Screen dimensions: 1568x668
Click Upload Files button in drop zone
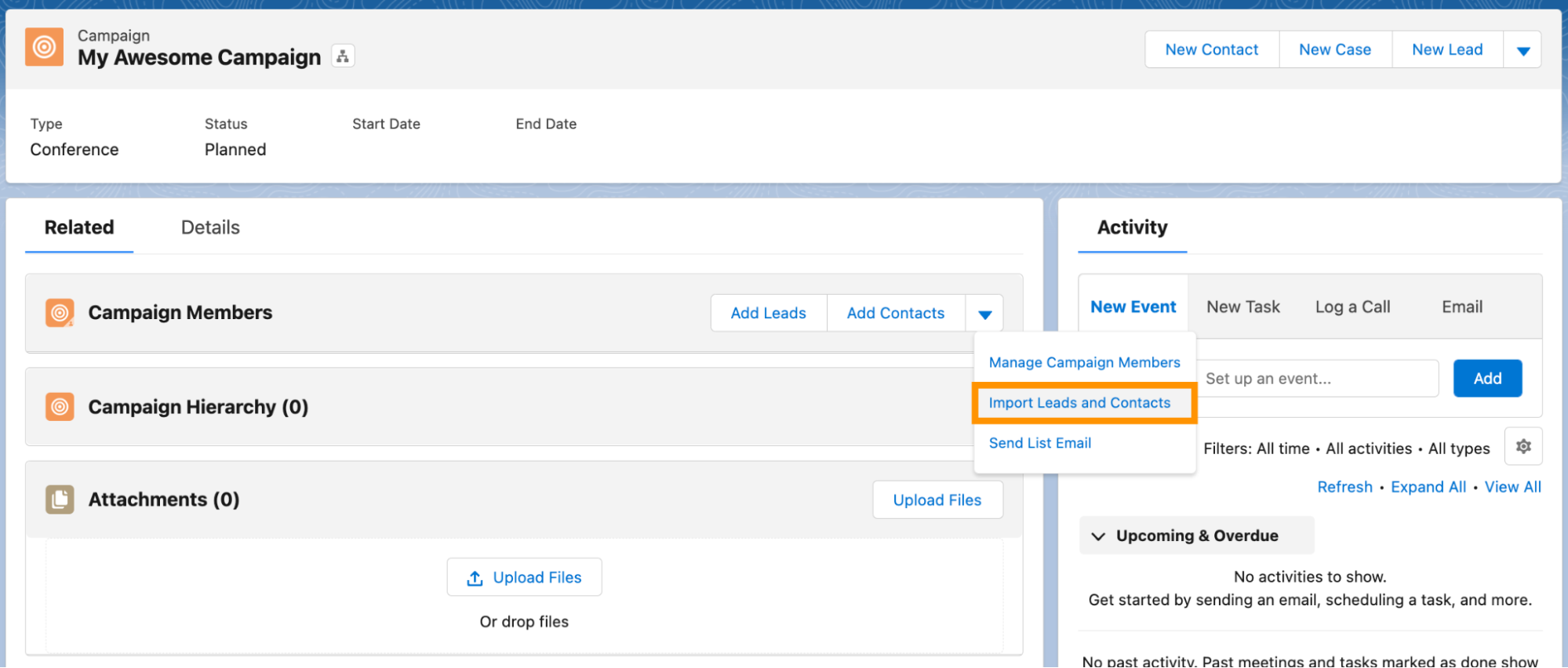524,578
